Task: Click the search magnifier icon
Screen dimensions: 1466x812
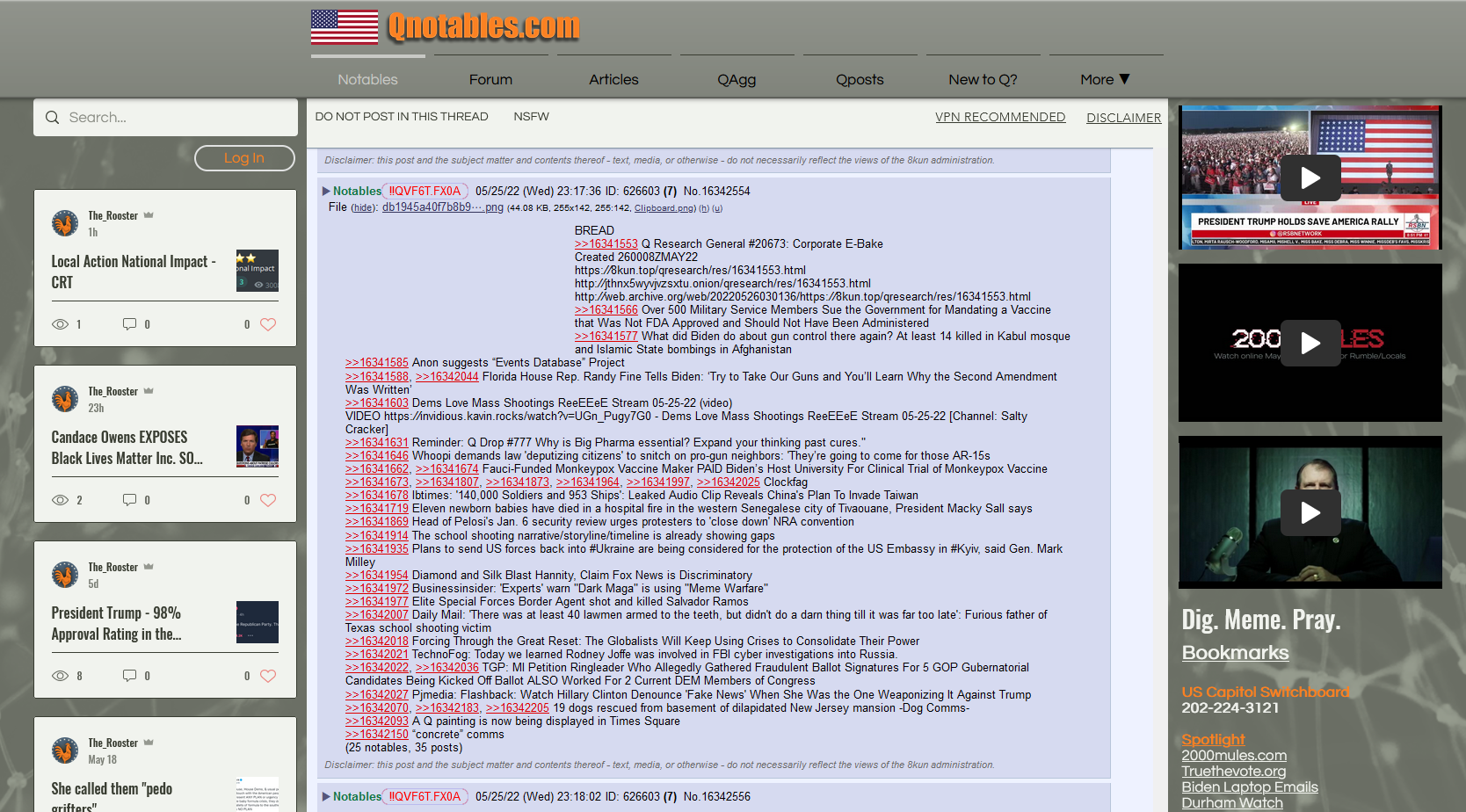Action: coord(53,118)
